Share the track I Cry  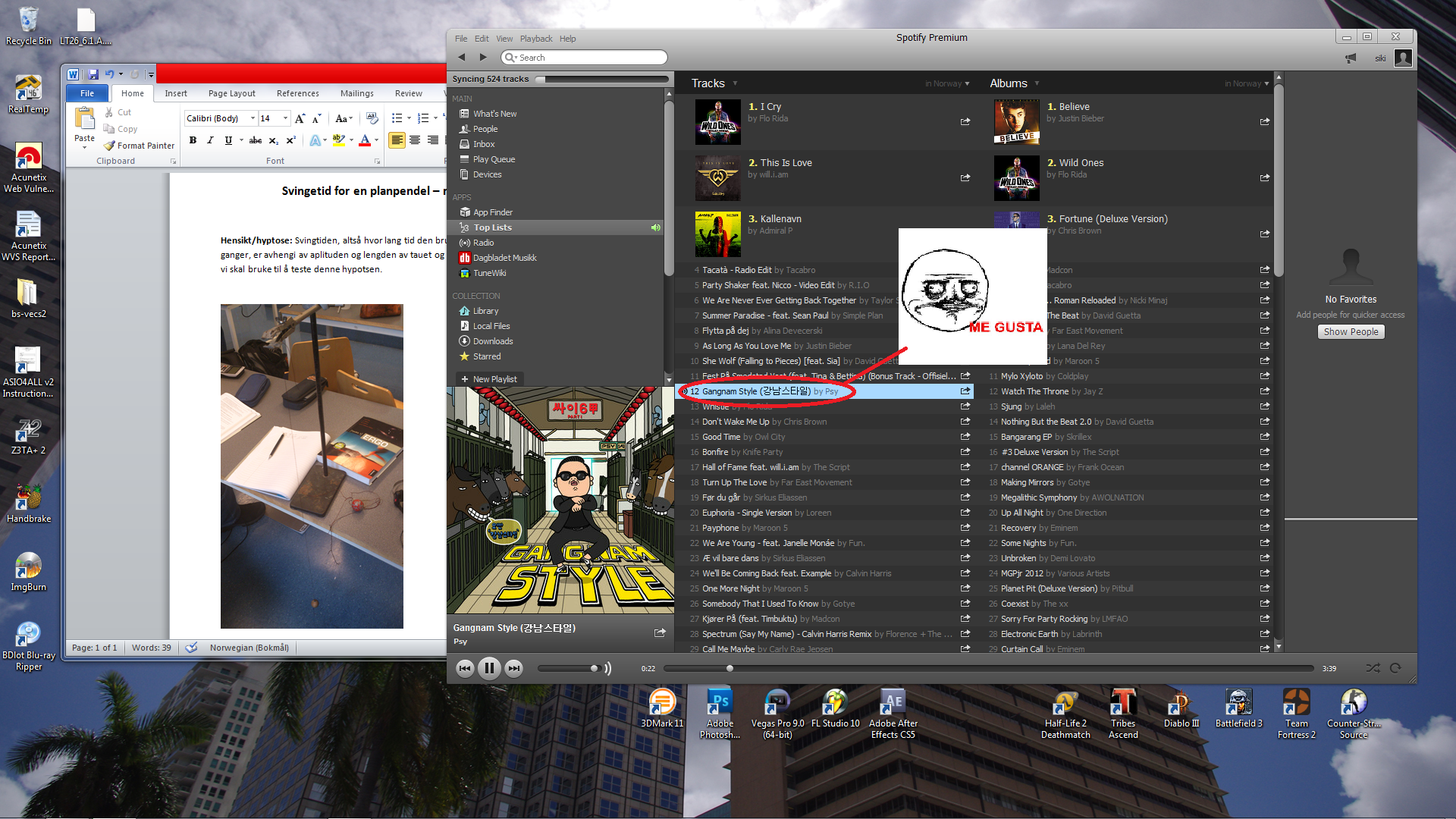(x=965, y=121)
